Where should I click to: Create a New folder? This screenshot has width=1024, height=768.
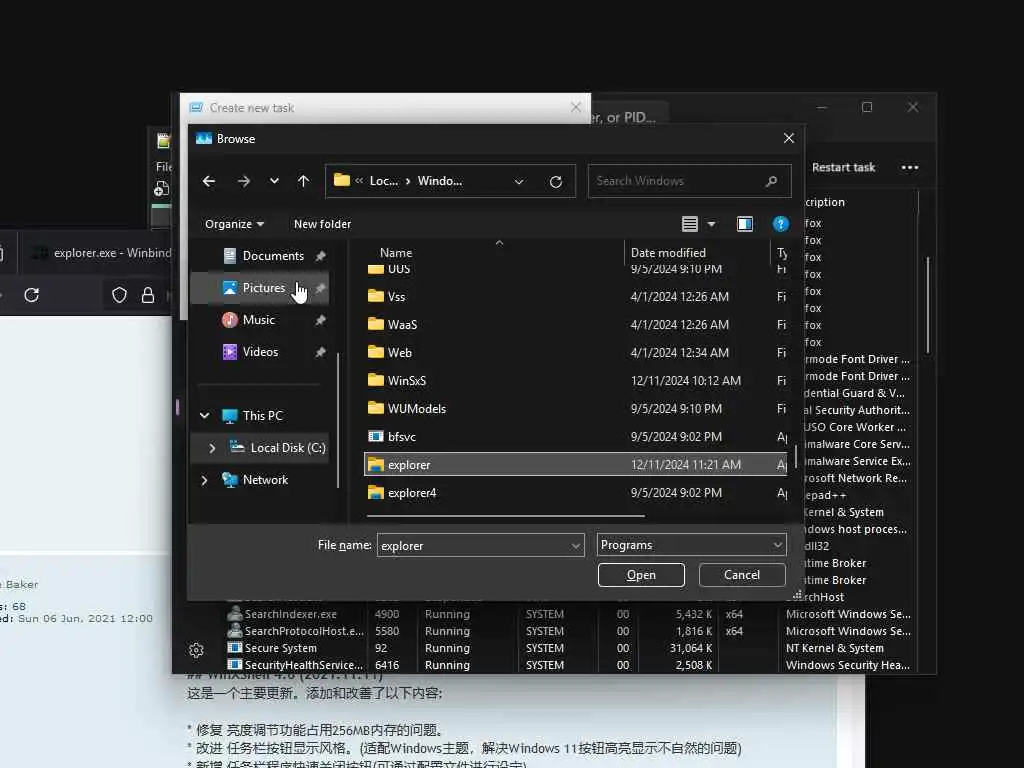coord(323,224)
